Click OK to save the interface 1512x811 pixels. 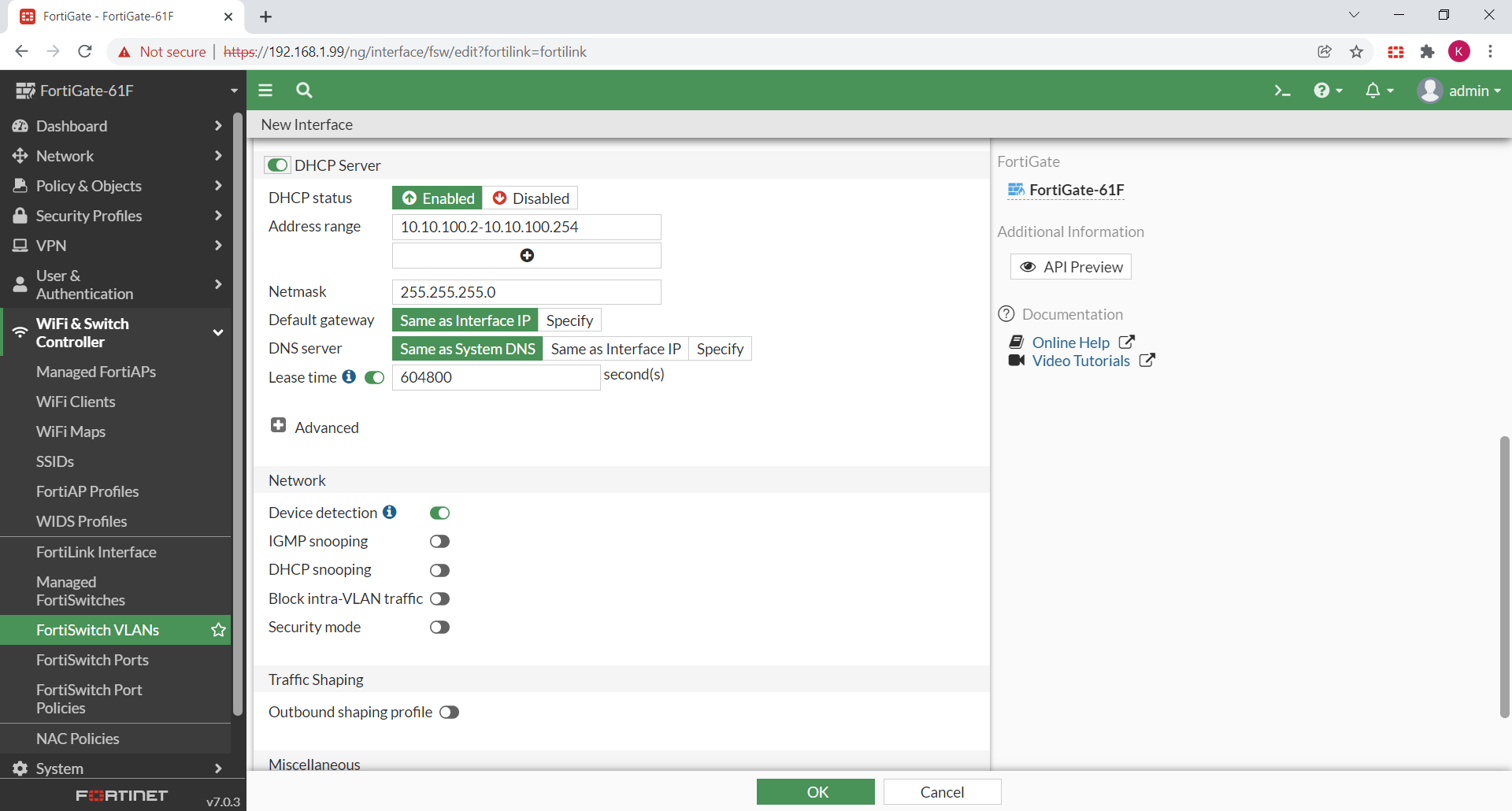pyautogui.click(x=815, y=791)
